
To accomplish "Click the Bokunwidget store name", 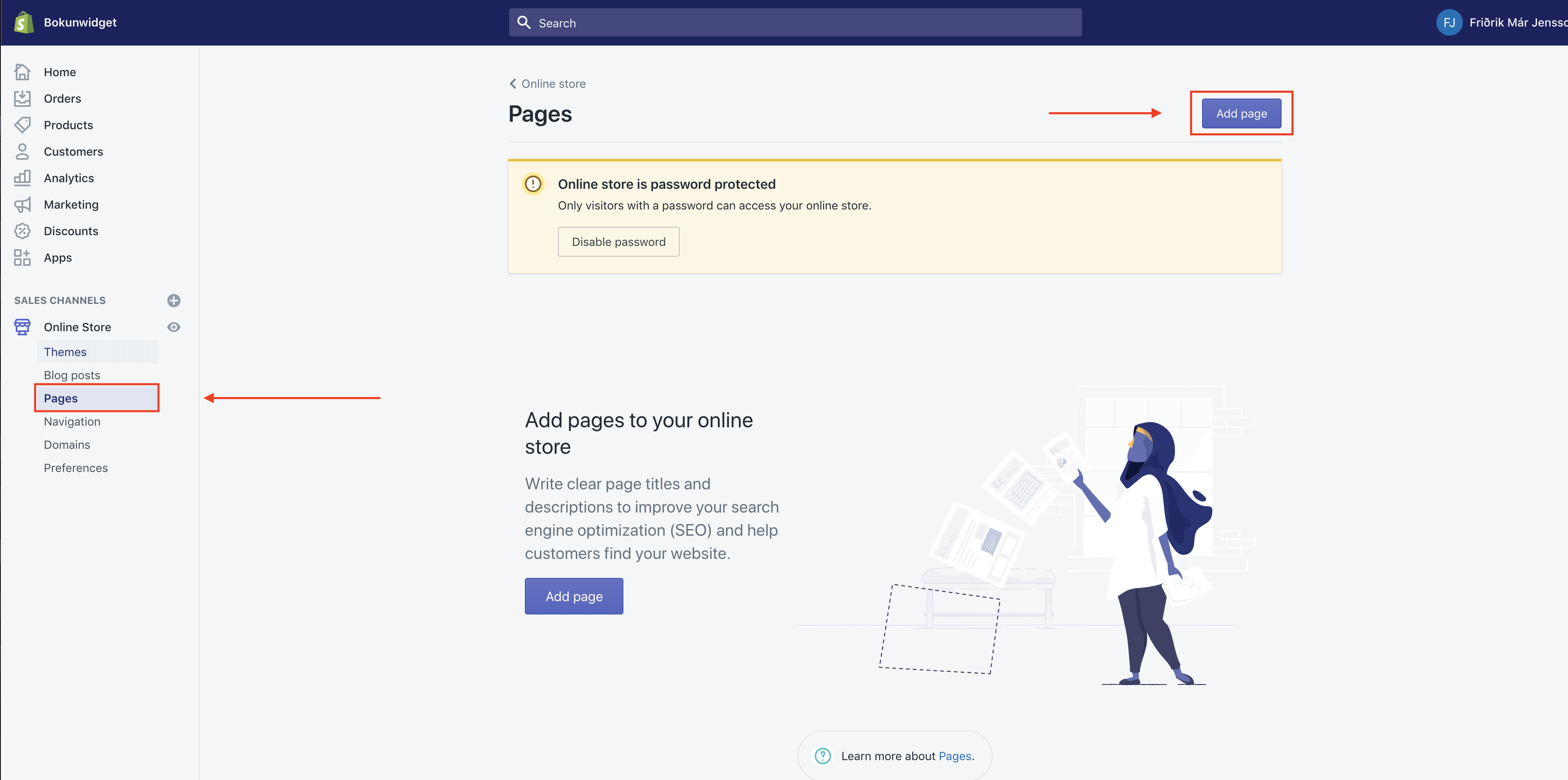I will tap(80, 22).
